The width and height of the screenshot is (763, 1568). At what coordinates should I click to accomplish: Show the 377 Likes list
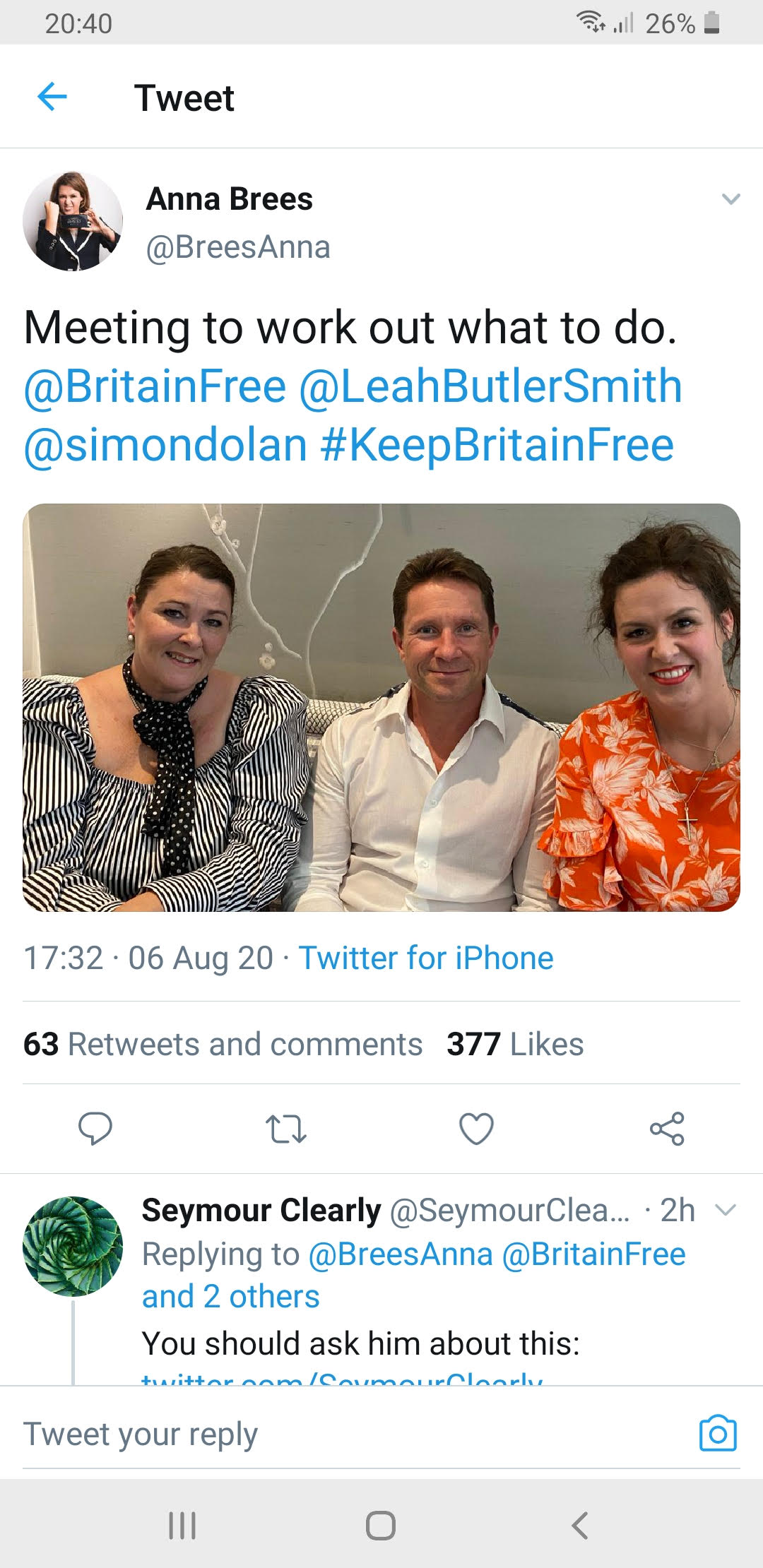[x=515, y=1044]
